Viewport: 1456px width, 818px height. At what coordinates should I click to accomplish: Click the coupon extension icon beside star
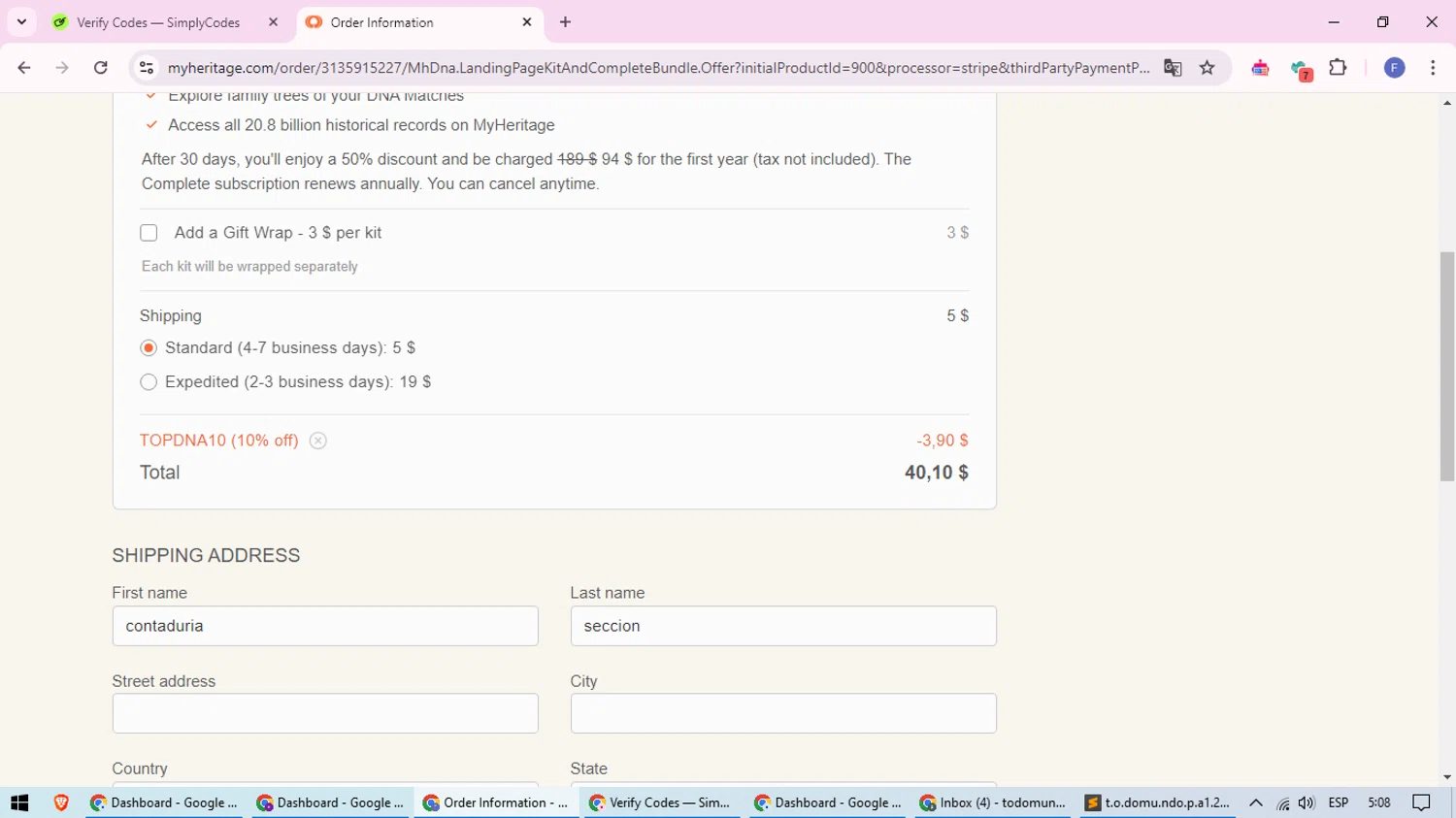[x=1260, y=68]
